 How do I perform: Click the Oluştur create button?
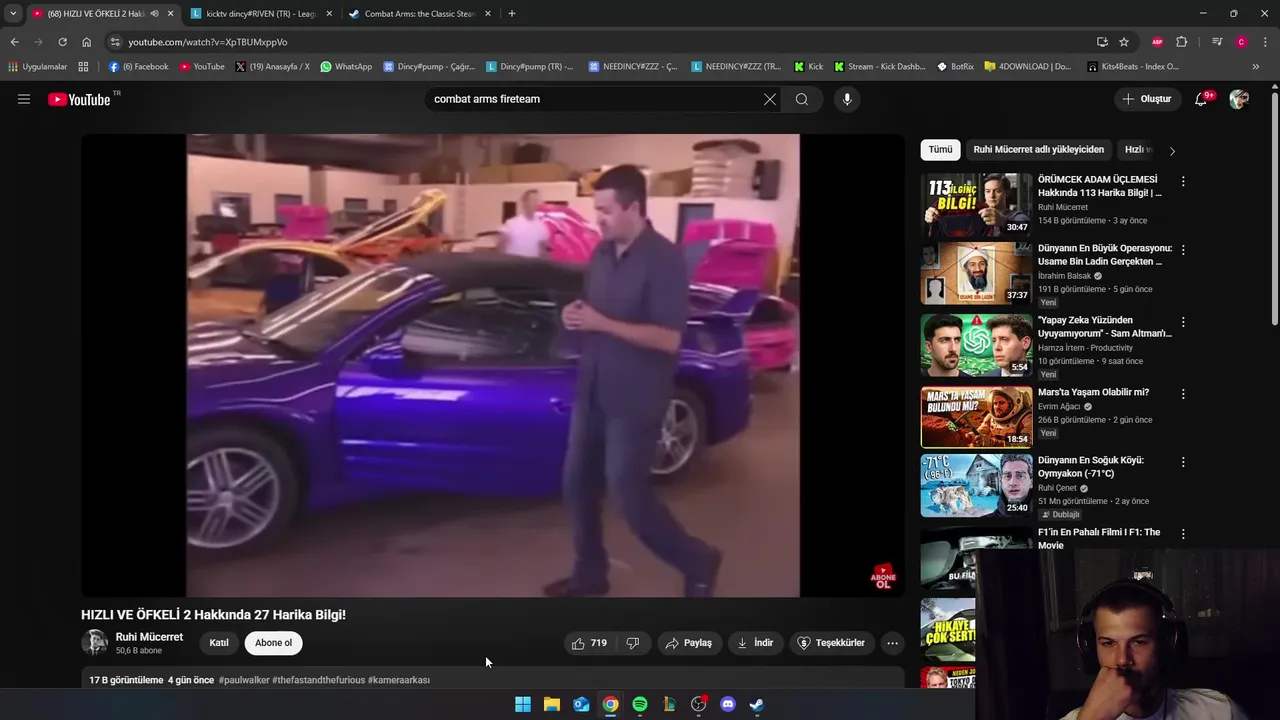pyautogui.click(x=1147, y=99)
